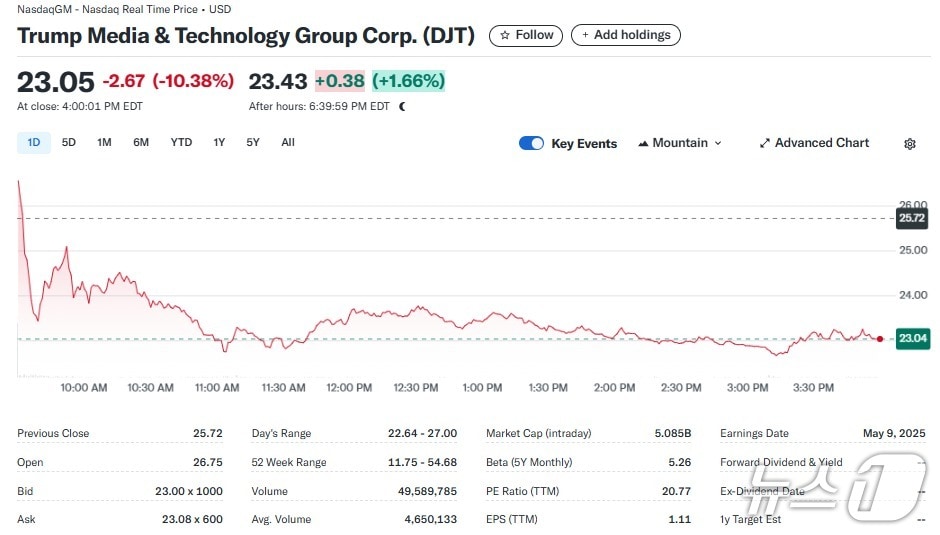The image size is (940, 535).
Task: Select the 1D time range tab
Action: 34,142
